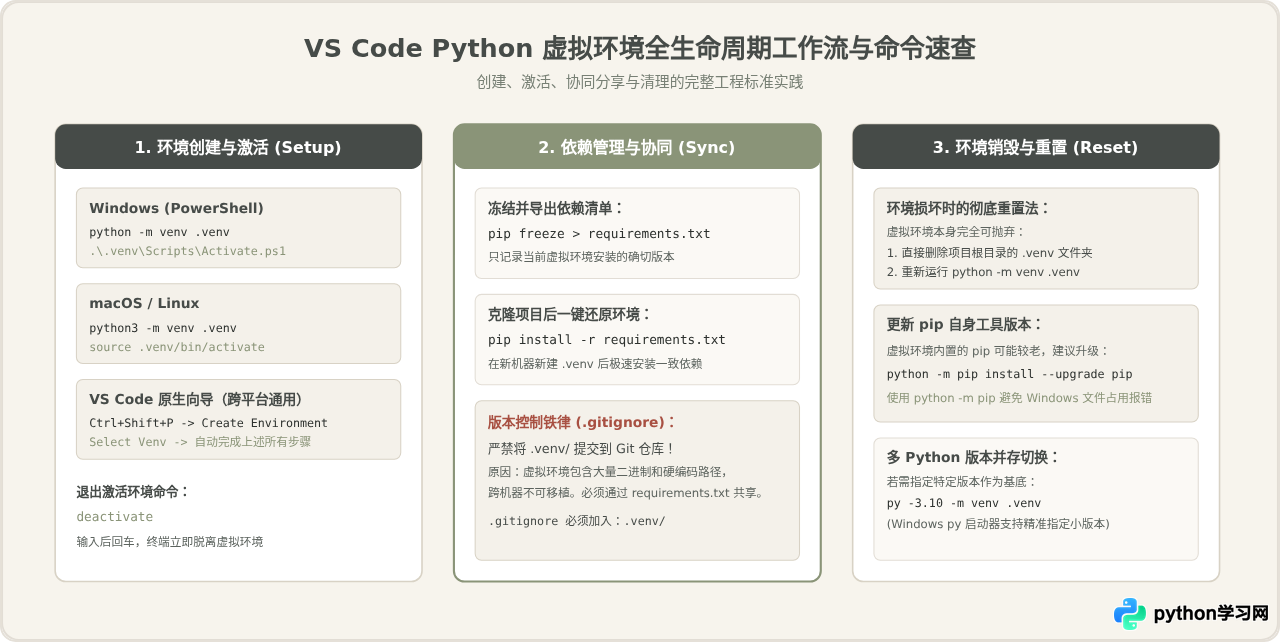Select header "1. 环境创建与激活 (Setup)"
The width and height of the screenshot is (1280, 642).
coord(238,147)
